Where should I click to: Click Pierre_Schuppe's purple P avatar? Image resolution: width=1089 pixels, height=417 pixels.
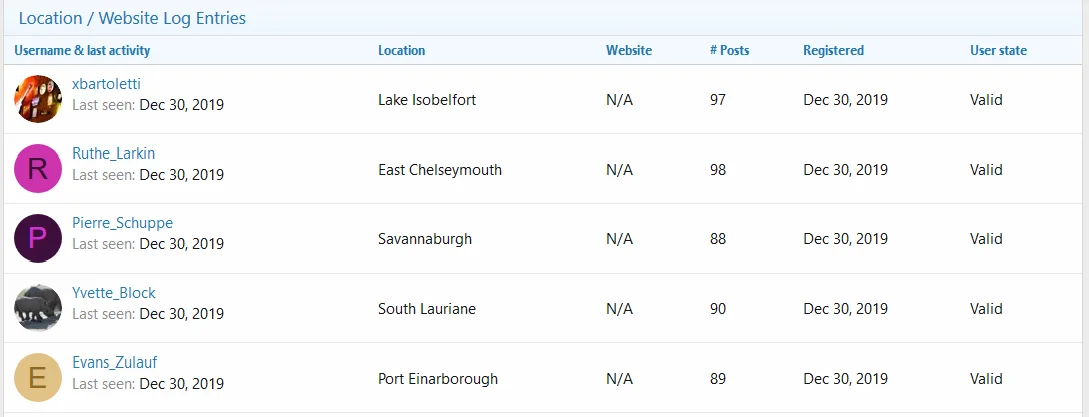(38, 238)
